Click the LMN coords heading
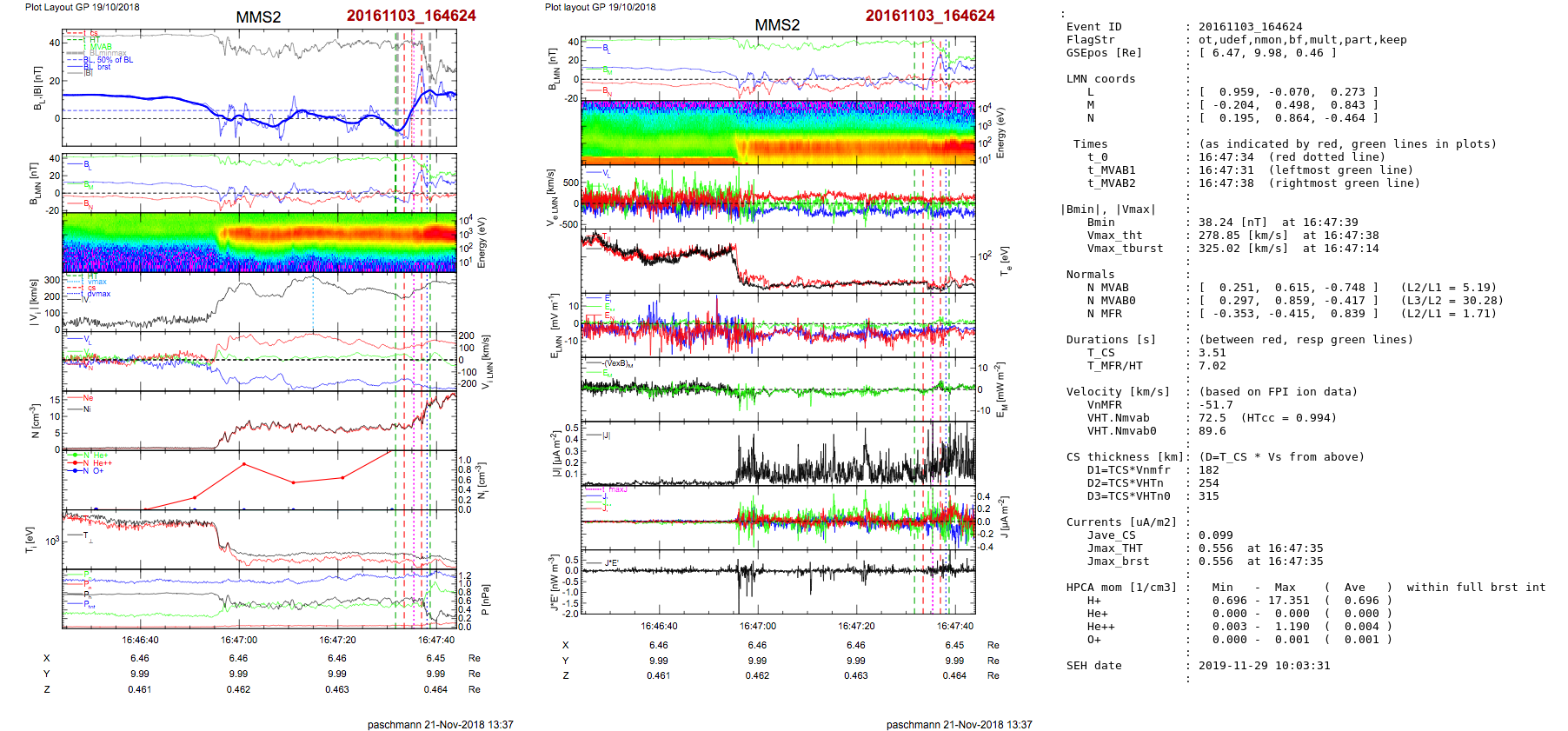1568x731 pixels. point(1100,79)
